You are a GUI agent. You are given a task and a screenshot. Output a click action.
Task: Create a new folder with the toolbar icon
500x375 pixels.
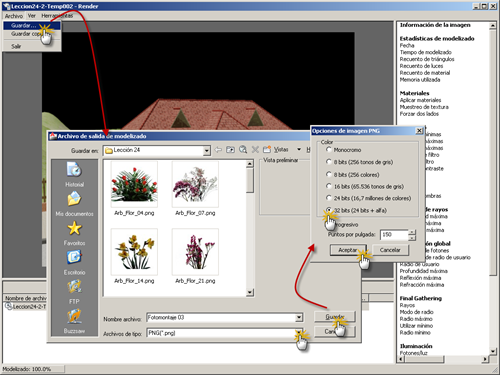[267, 150]
